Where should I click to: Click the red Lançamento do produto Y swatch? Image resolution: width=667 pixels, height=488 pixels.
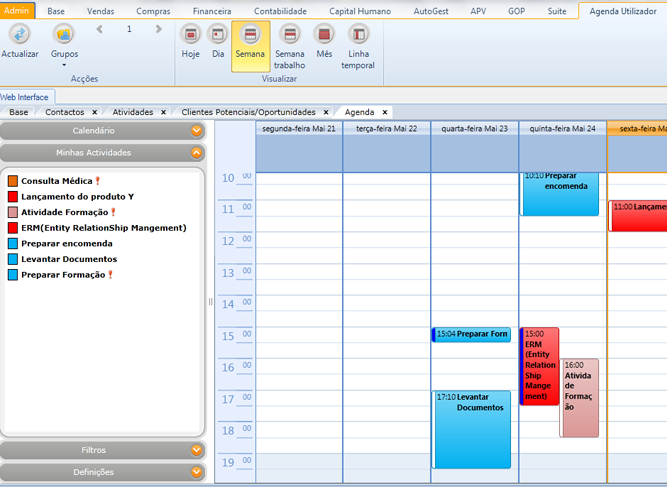[x=13, y=197]
